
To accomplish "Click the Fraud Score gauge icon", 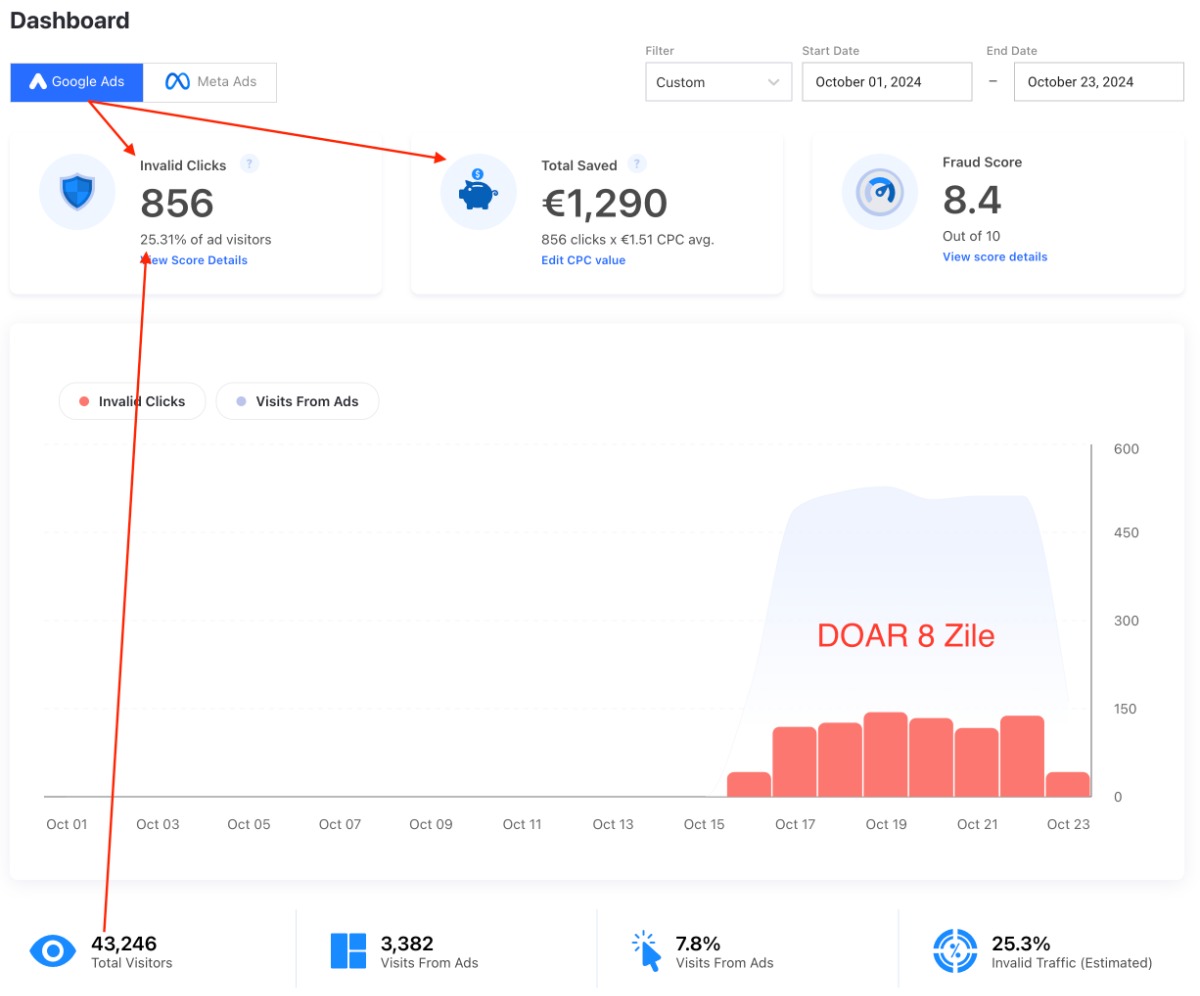I will pos(880,192).
